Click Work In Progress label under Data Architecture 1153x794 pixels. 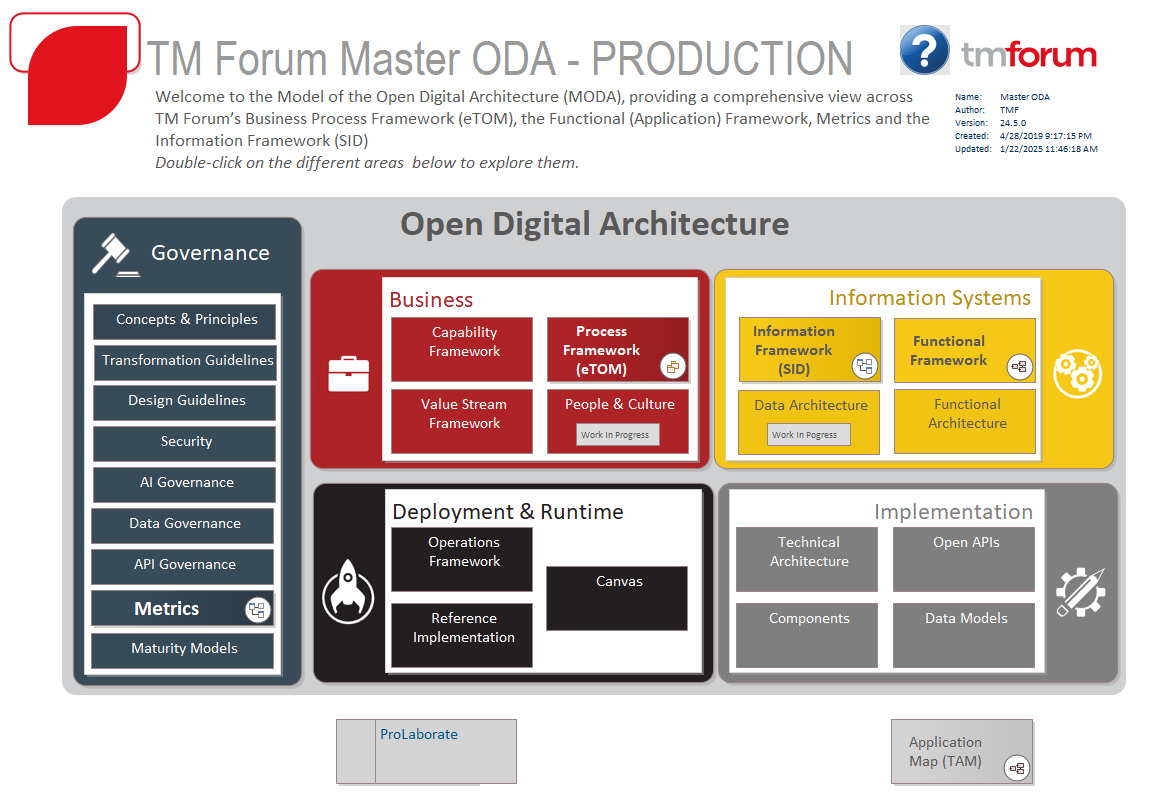point(809,434)
